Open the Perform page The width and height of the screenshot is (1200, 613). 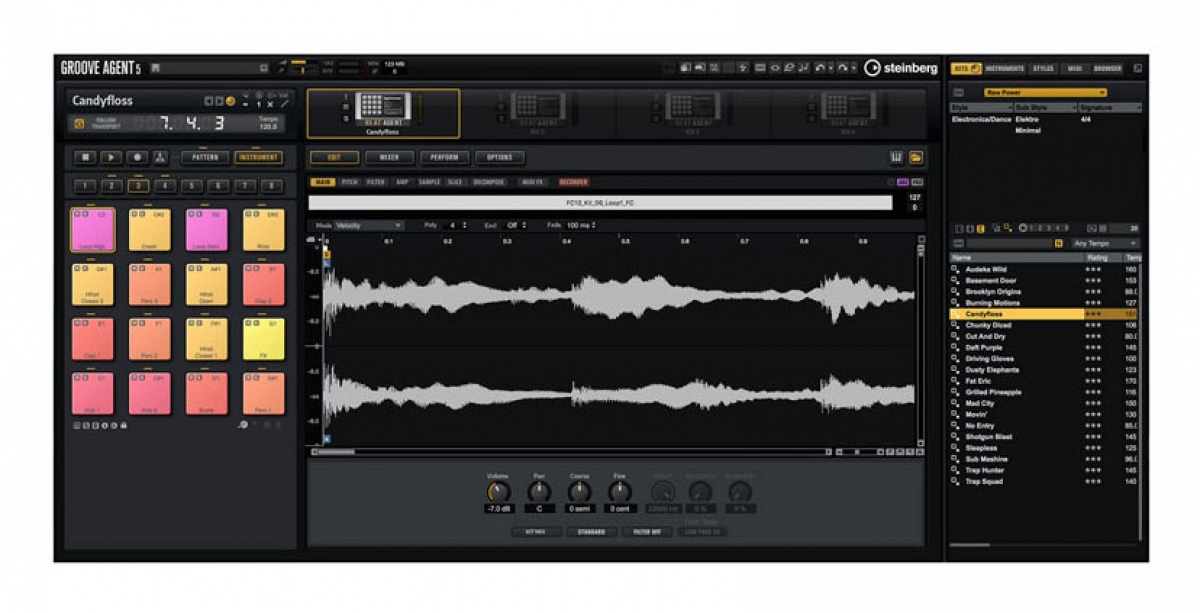444,157
